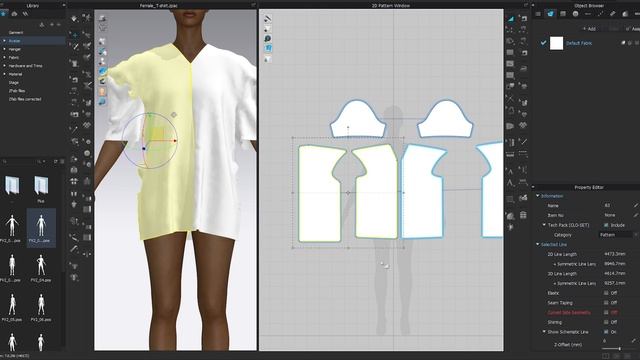The width and height of the screenshot is (640, 360).
Task: Toggle the Default Fabric checkmark
Action: click(x=543, y=43)
